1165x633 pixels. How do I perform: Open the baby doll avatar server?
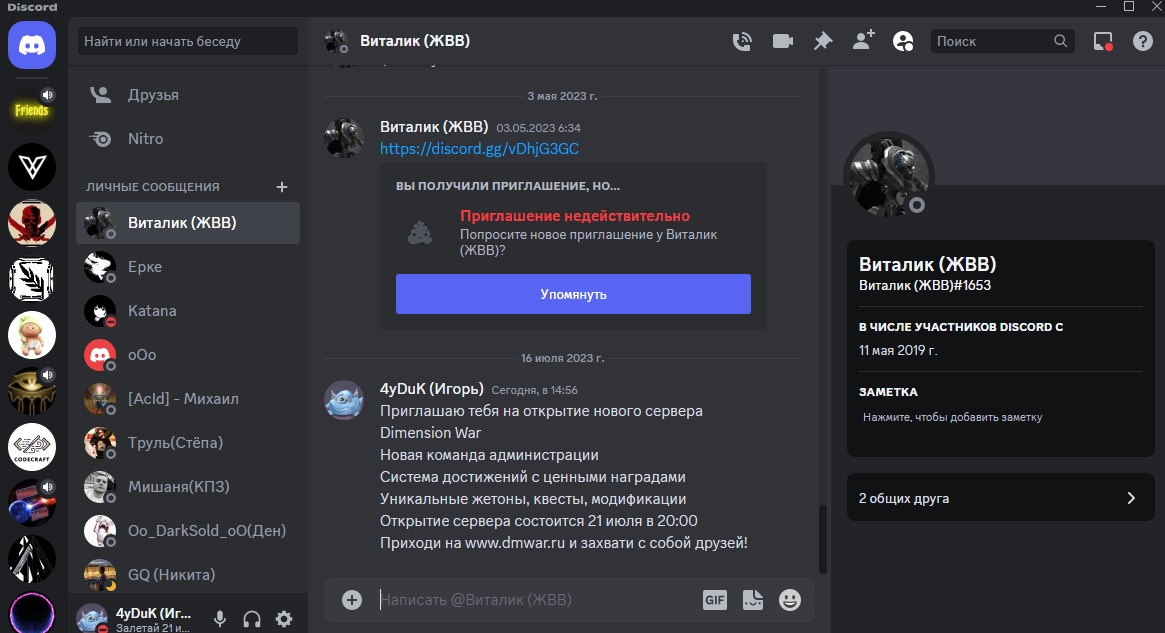(x=32, y=335)
